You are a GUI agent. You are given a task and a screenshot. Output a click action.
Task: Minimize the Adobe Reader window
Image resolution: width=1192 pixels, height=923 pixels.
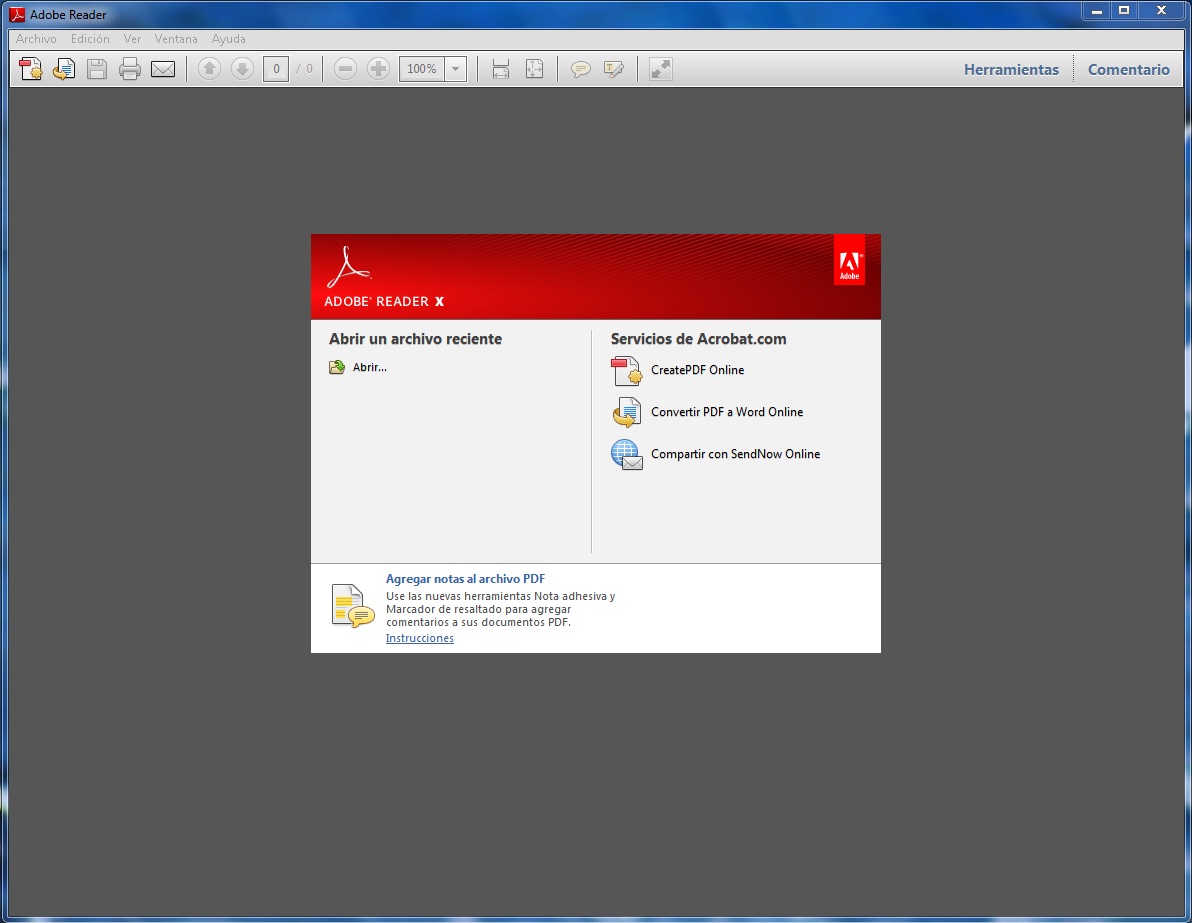1096,11
